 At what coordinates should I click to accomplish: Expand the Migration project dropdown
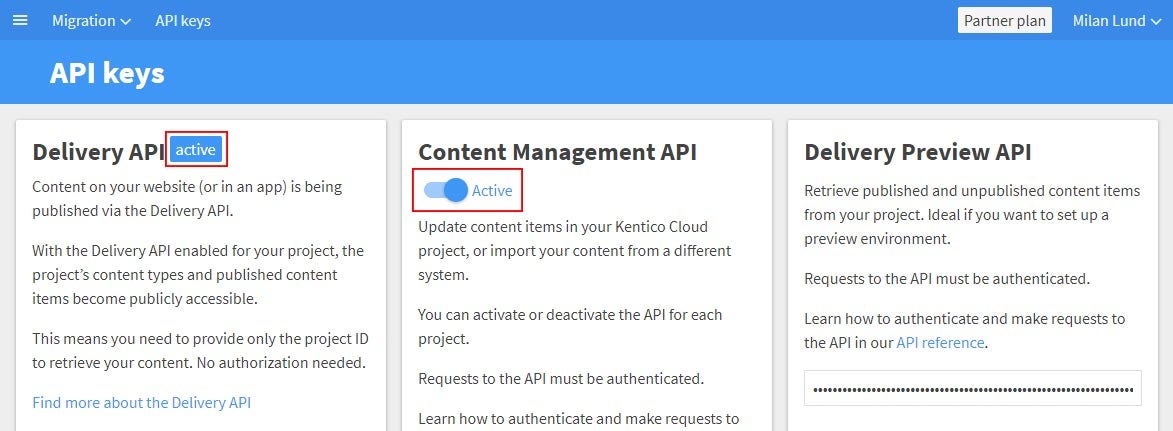(91, 21)
